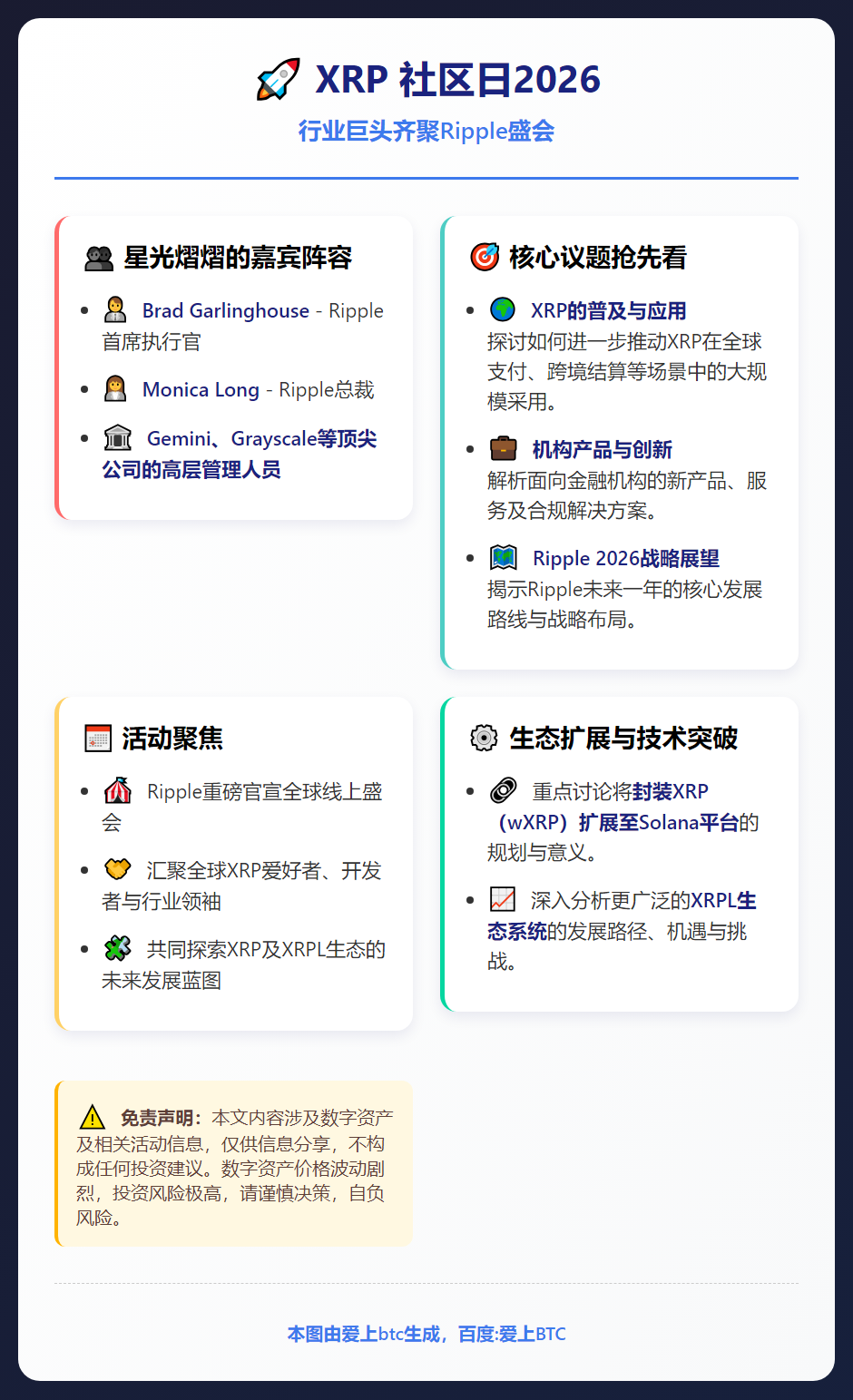Click the circus tent icon beside Ripple重磅官宣
The image size is (853, 1400).
(x=118, y=791)
